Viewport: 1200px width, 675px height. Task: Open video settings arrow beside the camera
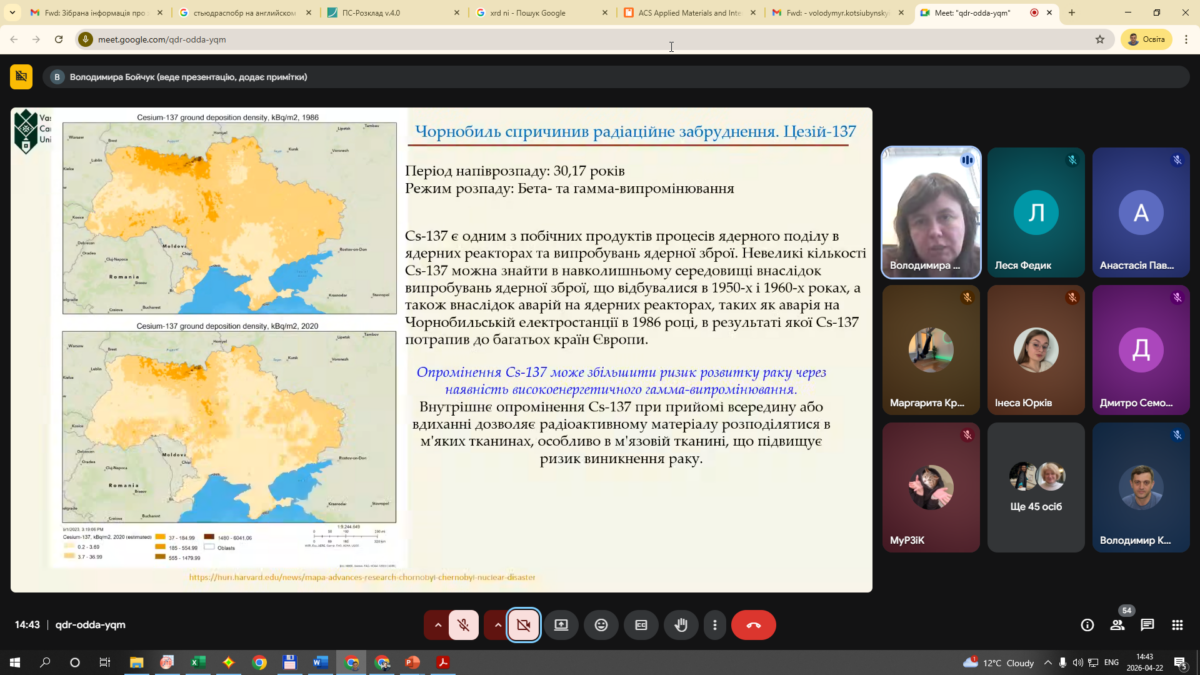click(x=497, y=625)
